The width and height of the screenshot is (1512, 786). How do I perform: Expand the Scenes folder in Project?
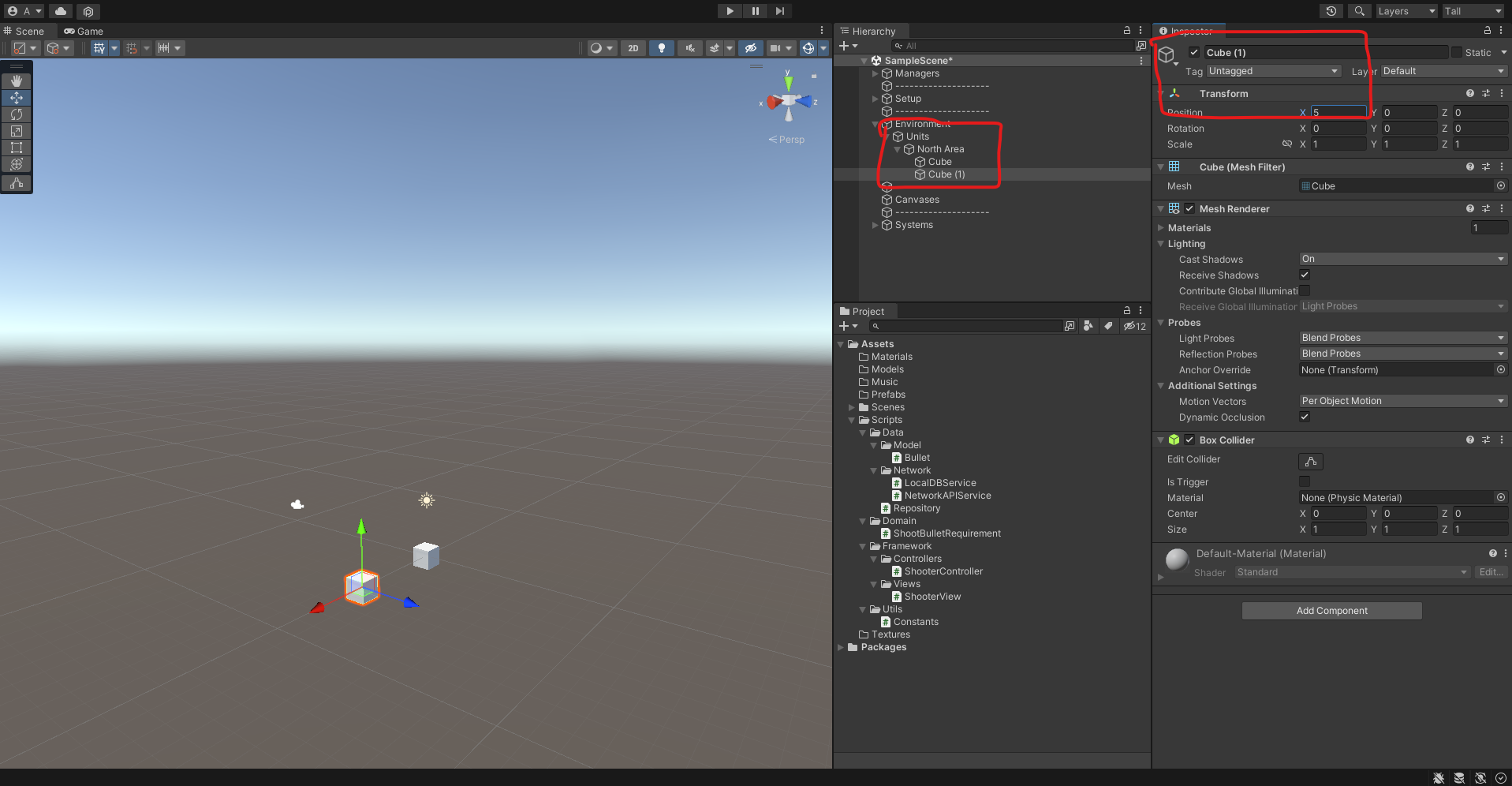(851, 407)
